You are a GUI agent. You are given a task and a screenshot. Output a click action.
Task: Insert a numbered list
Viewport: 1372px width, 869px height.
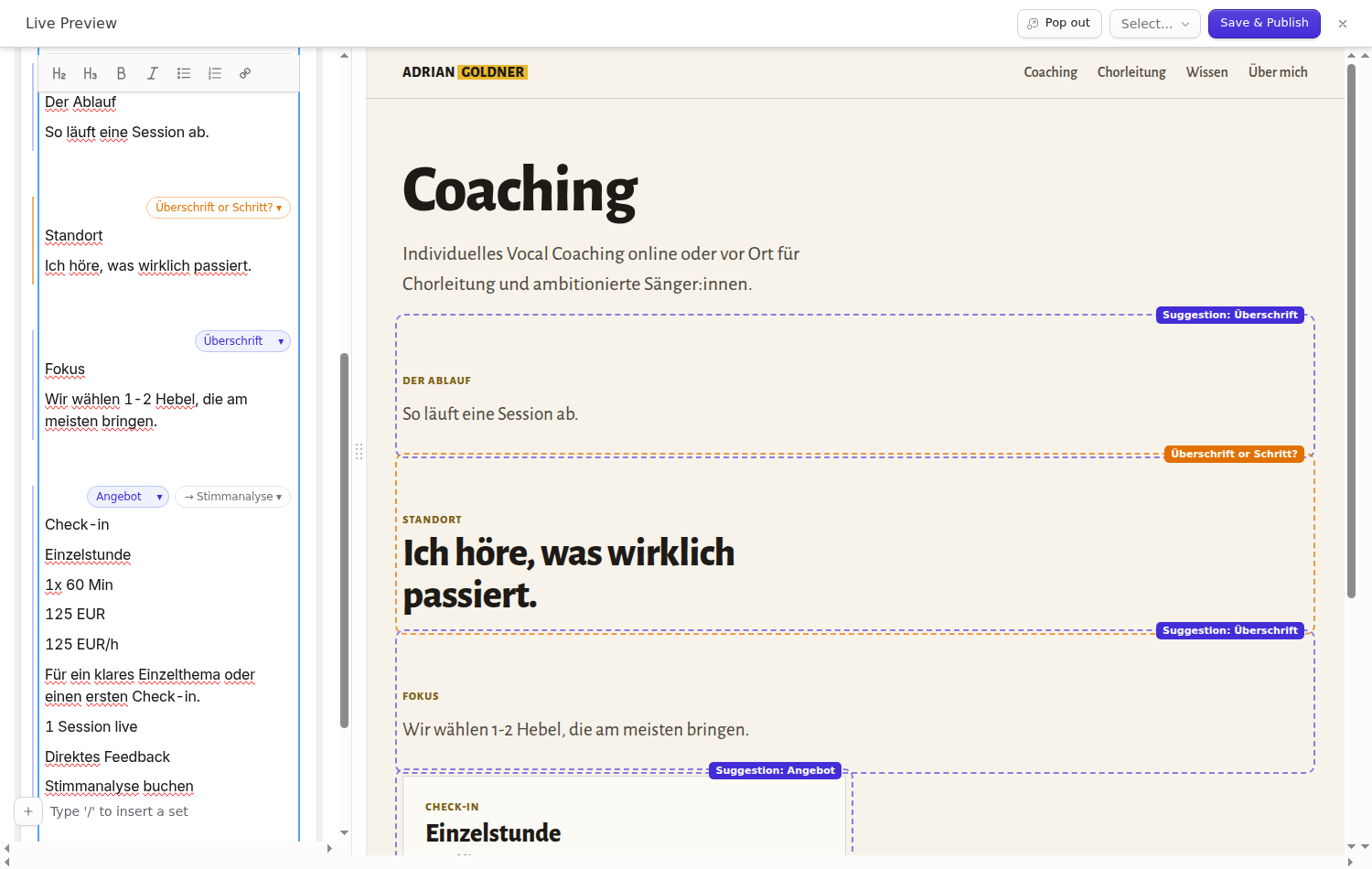215,74
